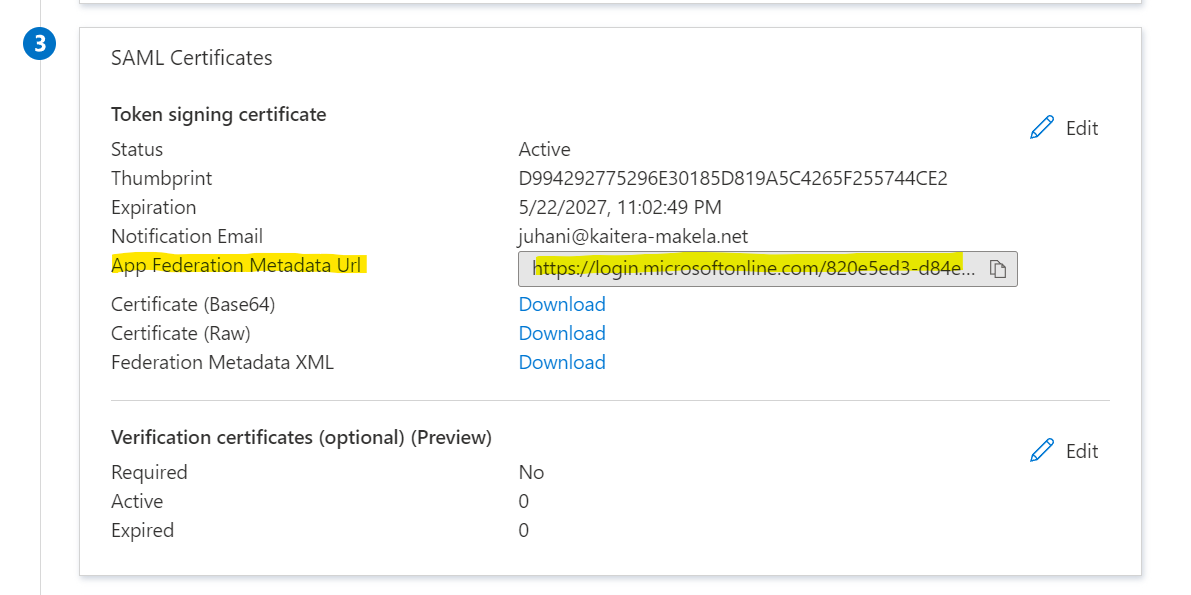1191x595 pixels.
Task: Click pencil icon beside Token signing certificate
Action: coord(1041,128)
